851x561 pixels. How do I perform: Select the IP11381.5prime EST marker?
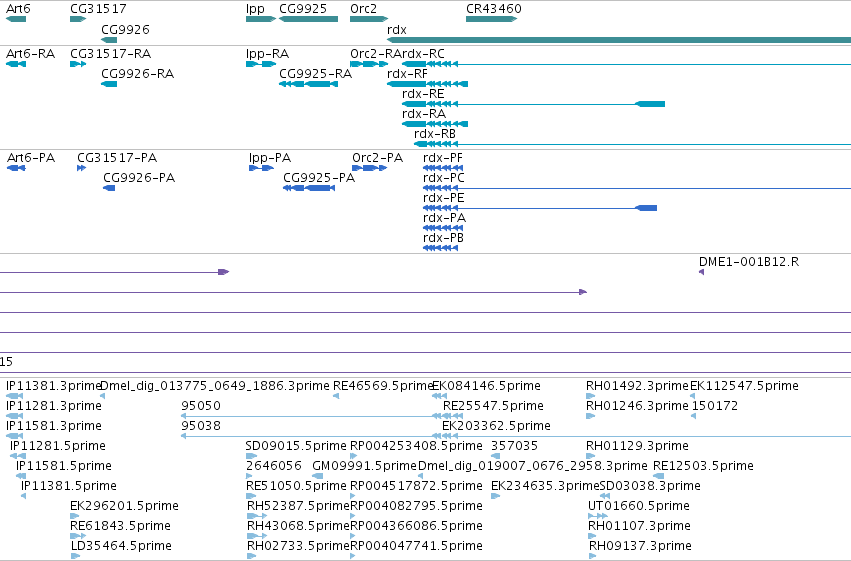pos(23,496)
